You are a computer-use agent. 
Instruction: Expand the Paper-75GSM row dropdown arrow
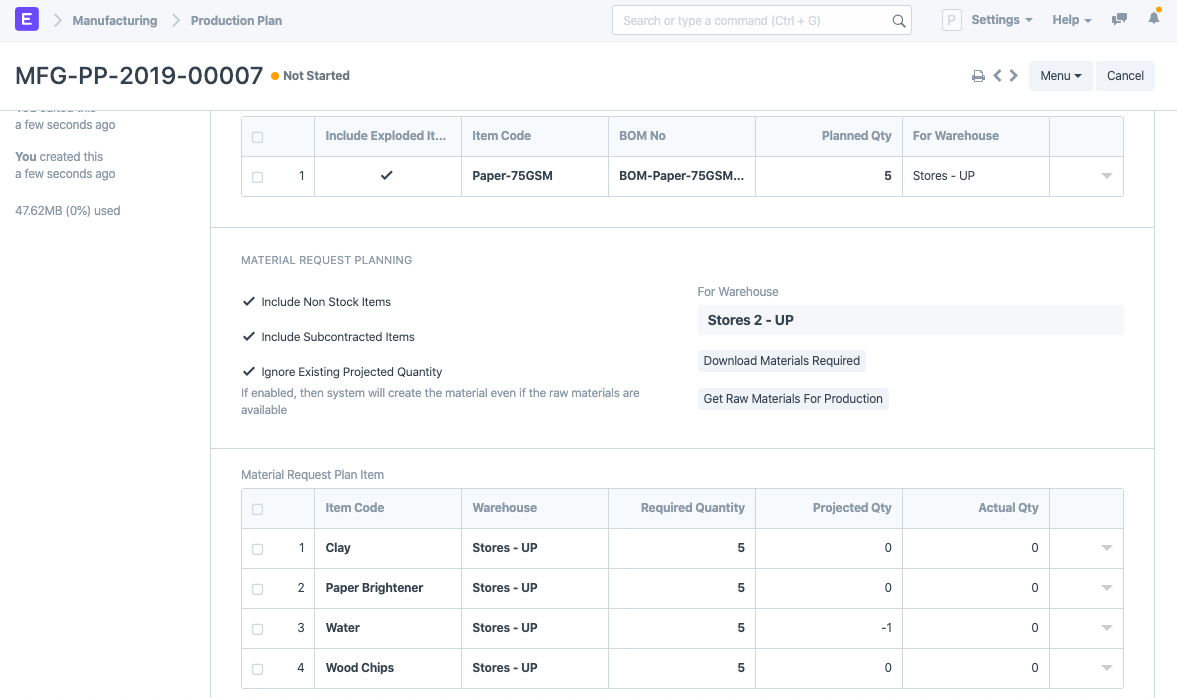point(1106,176)
